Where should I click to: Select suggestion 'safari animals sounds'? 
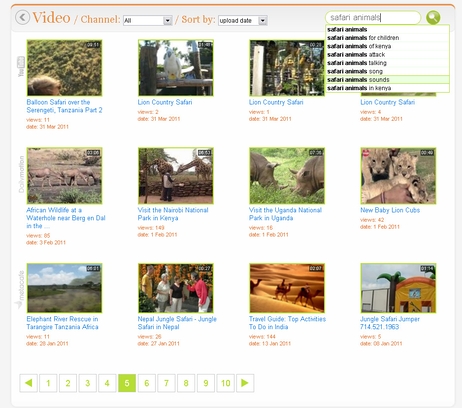(387, 79)
